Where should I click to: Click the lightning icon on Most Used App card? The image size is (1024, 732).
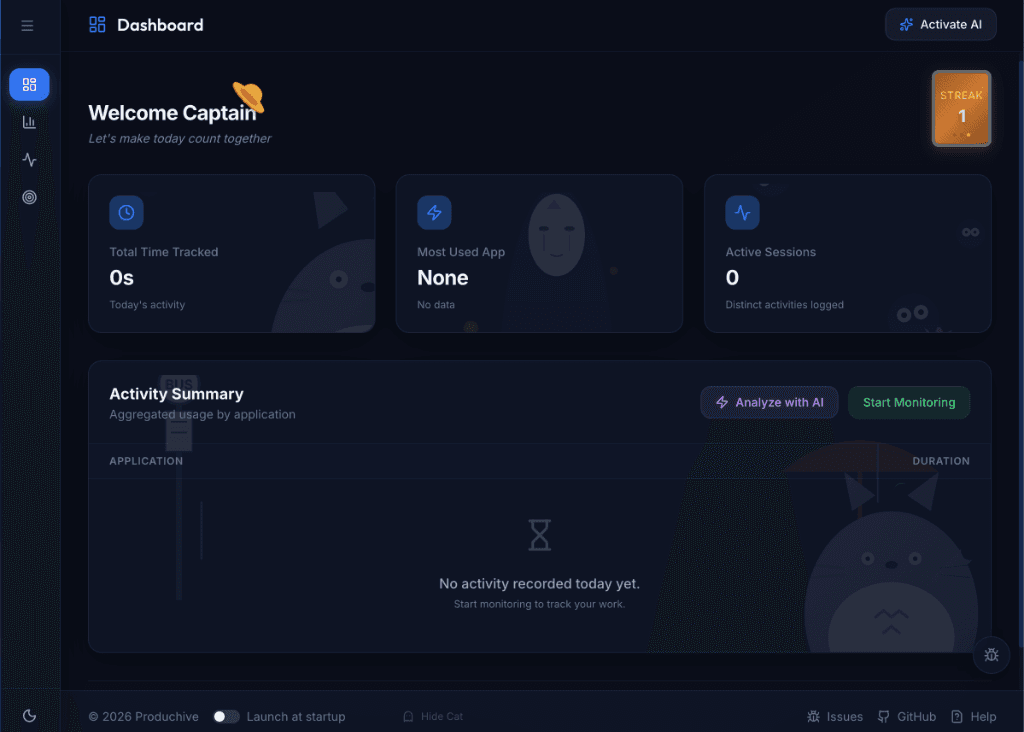[x=434, y=212]
